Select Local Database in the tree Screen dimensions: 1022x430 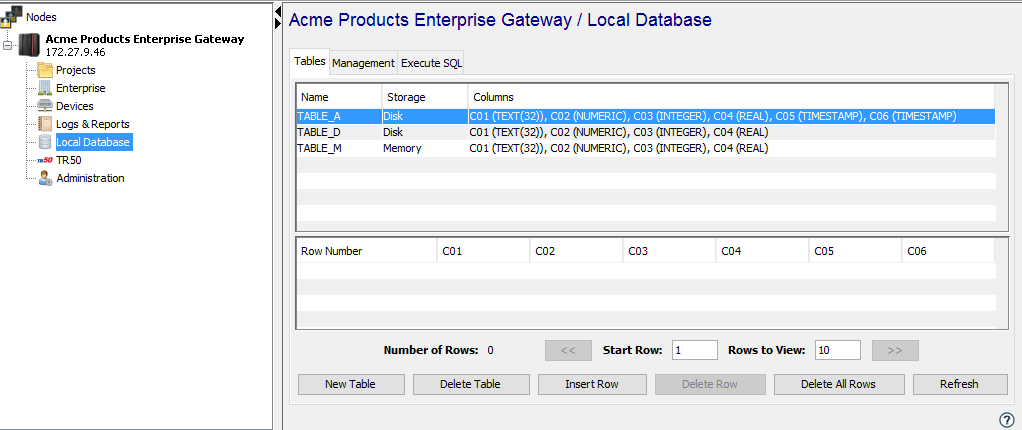pos(93,142)
